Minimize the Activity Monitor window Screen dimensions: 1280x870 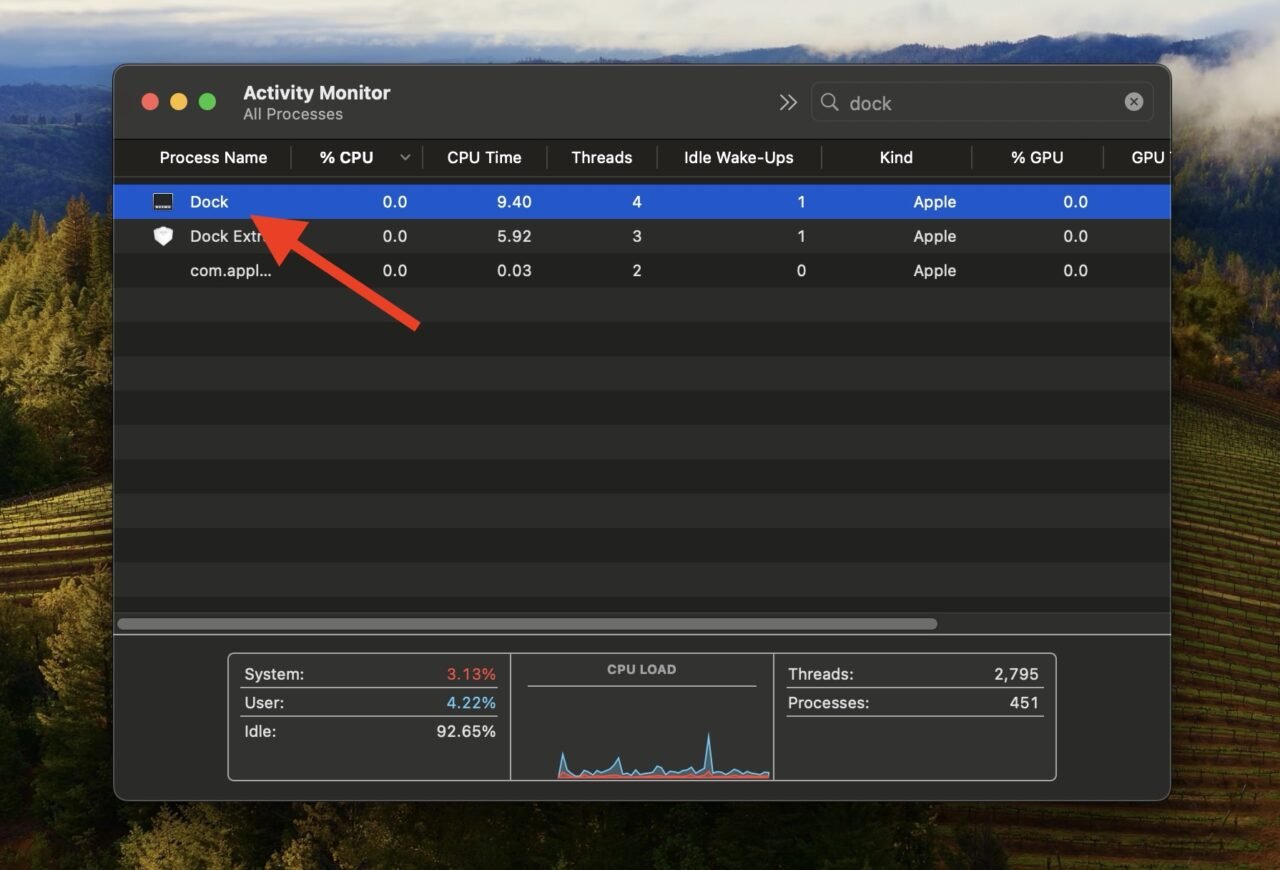tap(179, 102)
